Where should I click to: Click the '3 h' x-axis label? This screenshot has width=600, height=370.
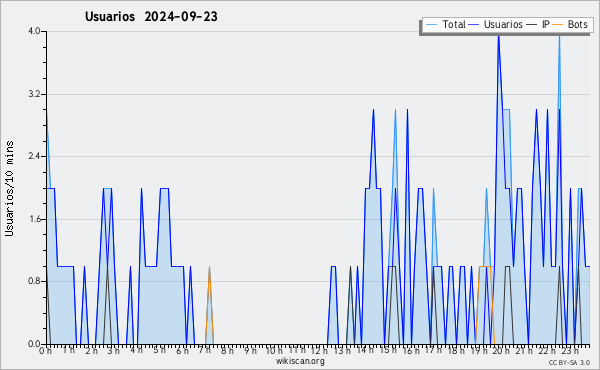point(114,350)
